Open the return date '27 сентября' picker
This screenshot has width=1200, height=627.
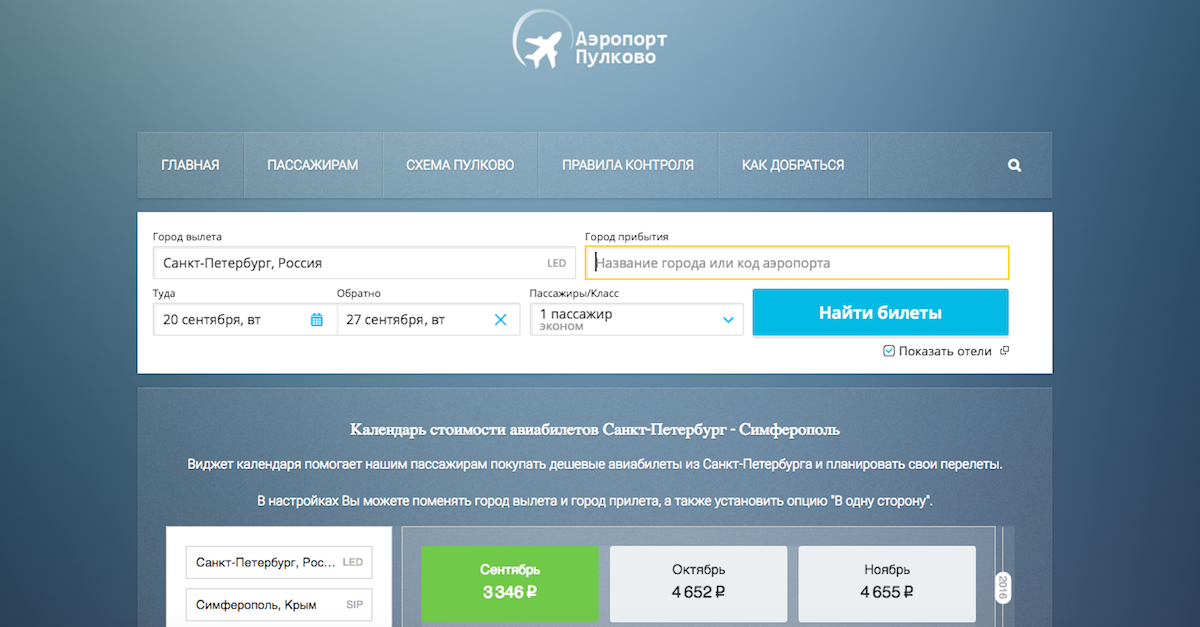point(410,320)
